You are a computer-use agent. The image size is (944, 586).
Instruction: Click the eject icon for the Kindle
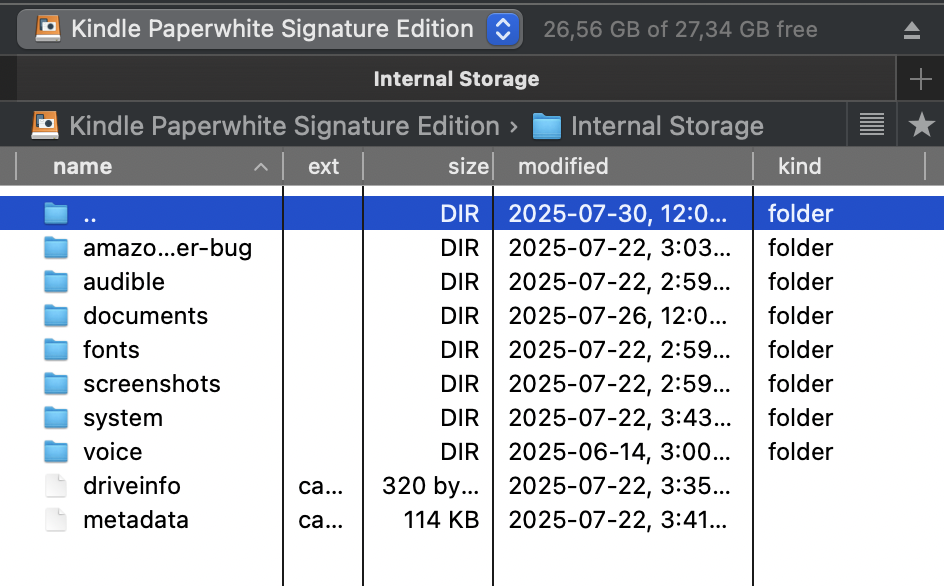911,30
